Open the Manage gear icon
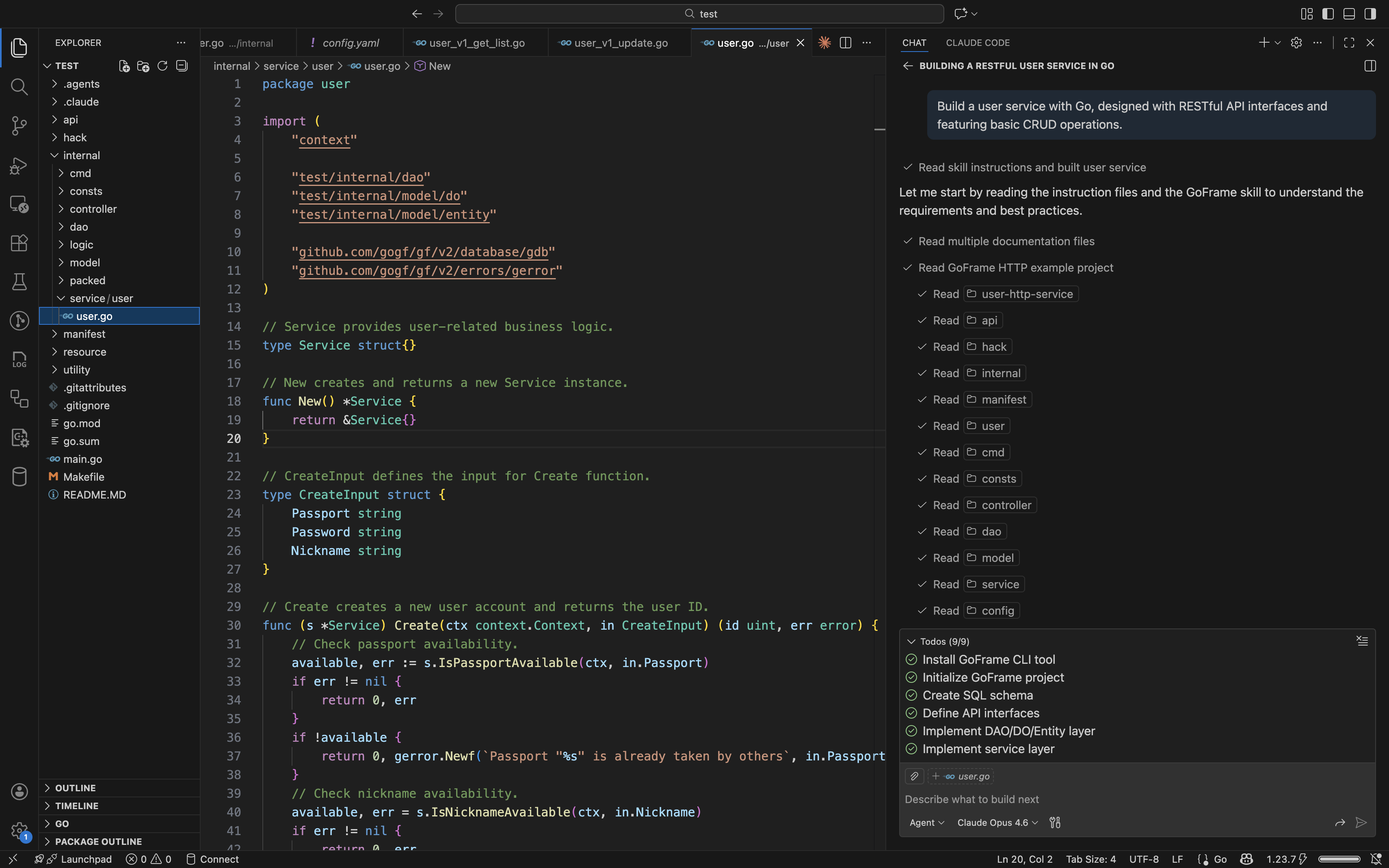This screenshot has height=868, width=1389. tap(19, 830)
